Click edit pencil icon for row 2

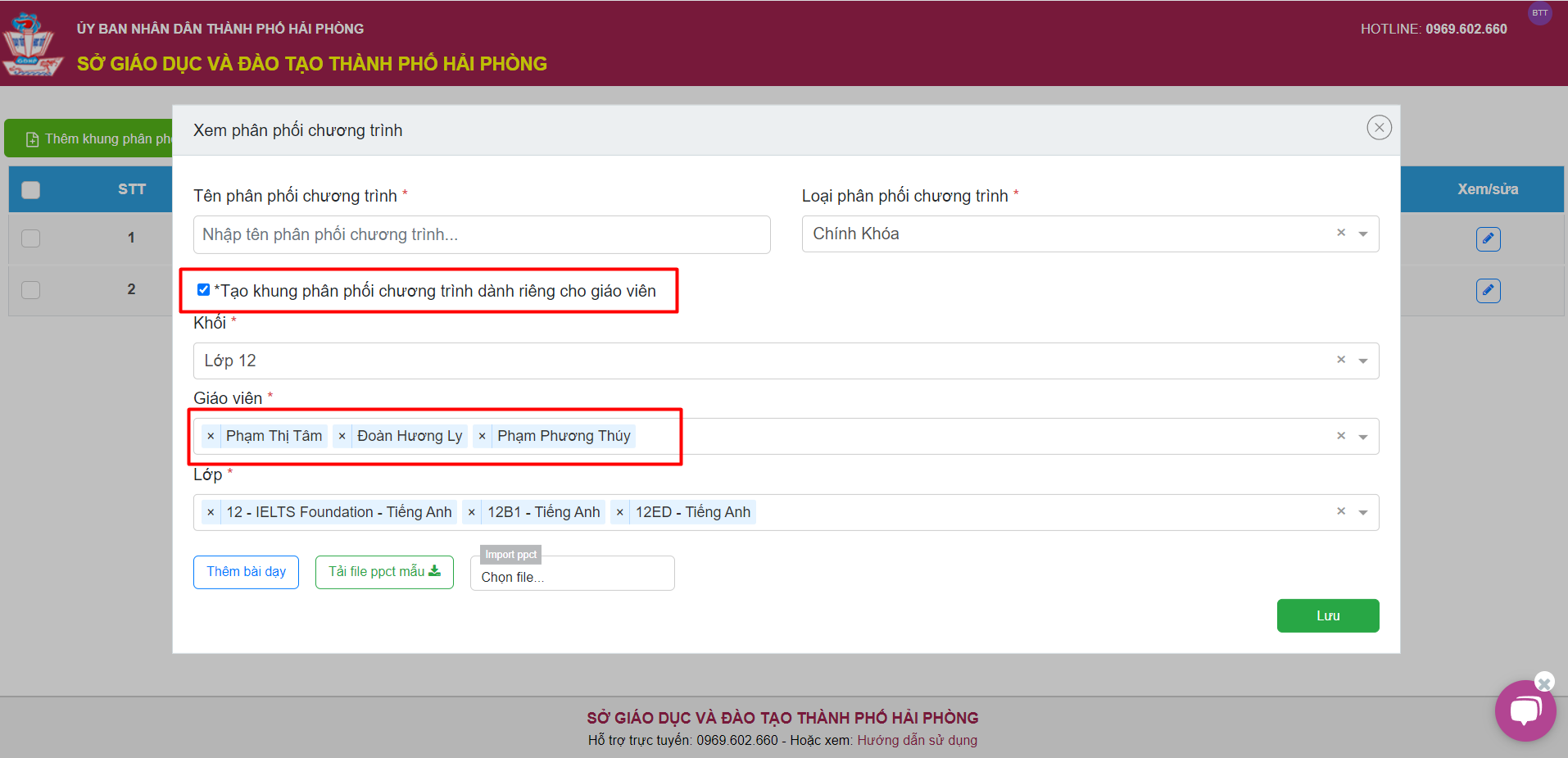tap(1488, 290)
